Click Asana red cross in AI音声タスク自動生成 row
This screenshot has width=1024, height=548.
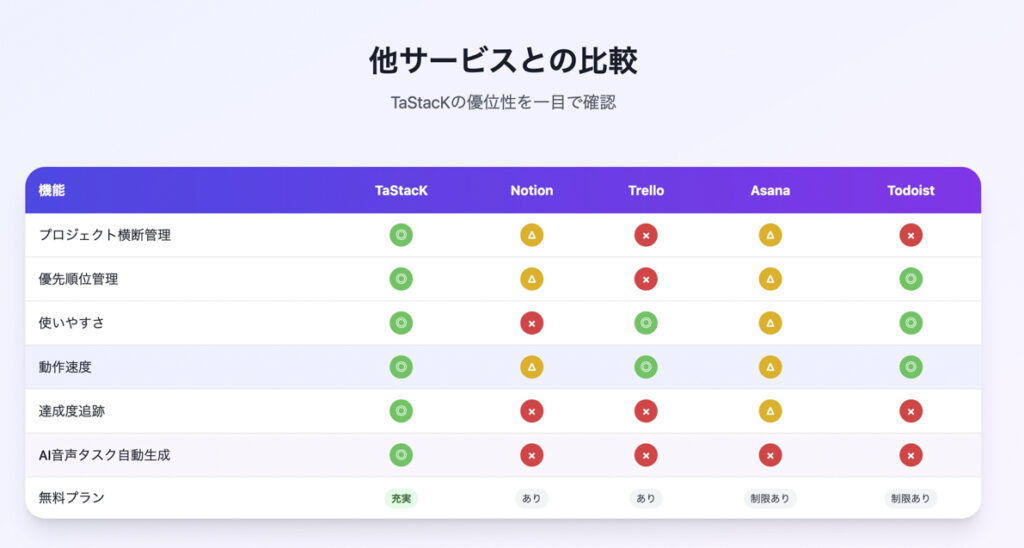tap(770, 455)
